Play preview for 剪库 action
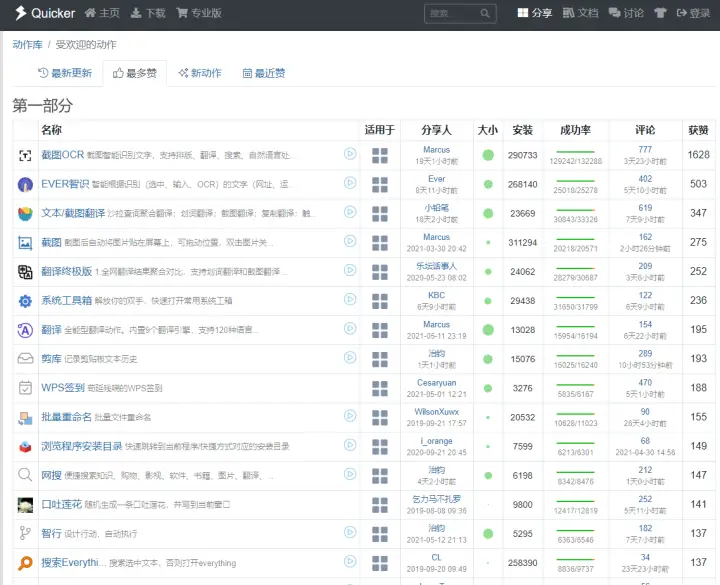720x585 pixels. (x=350, y=357)
